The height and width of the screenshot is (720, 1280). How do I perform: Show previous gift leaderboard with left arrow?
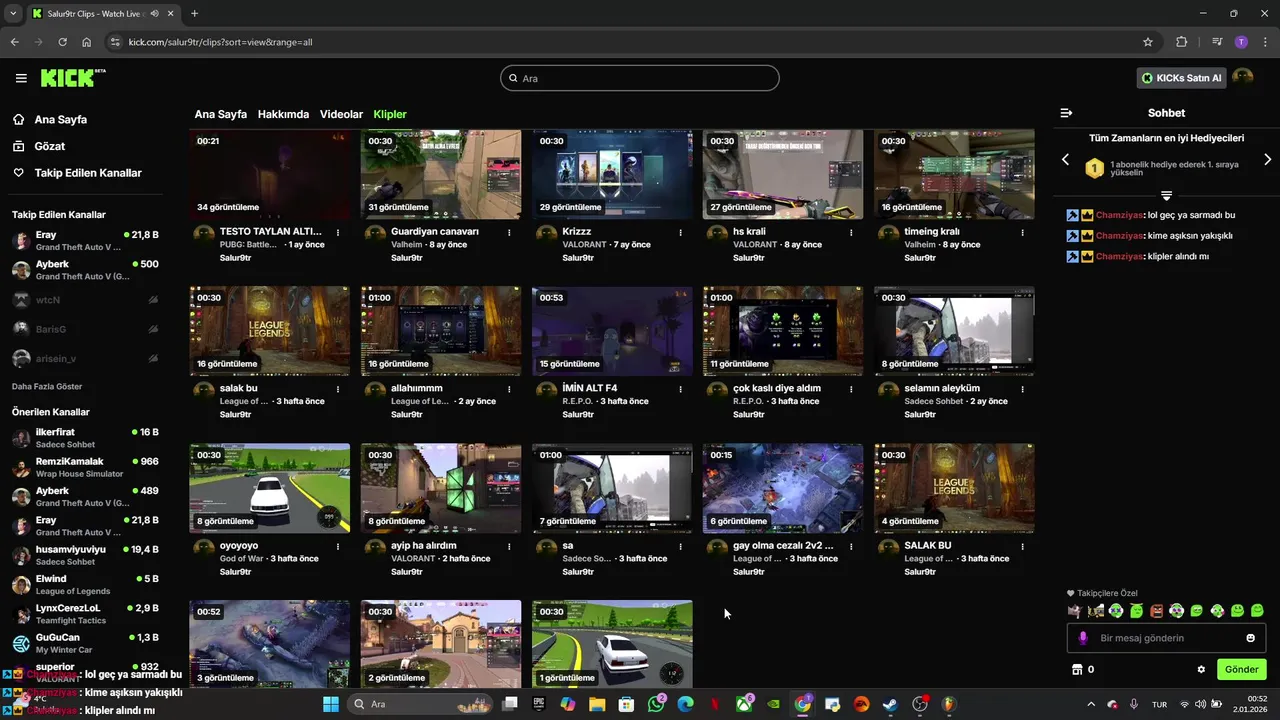tap(1065, 159)
